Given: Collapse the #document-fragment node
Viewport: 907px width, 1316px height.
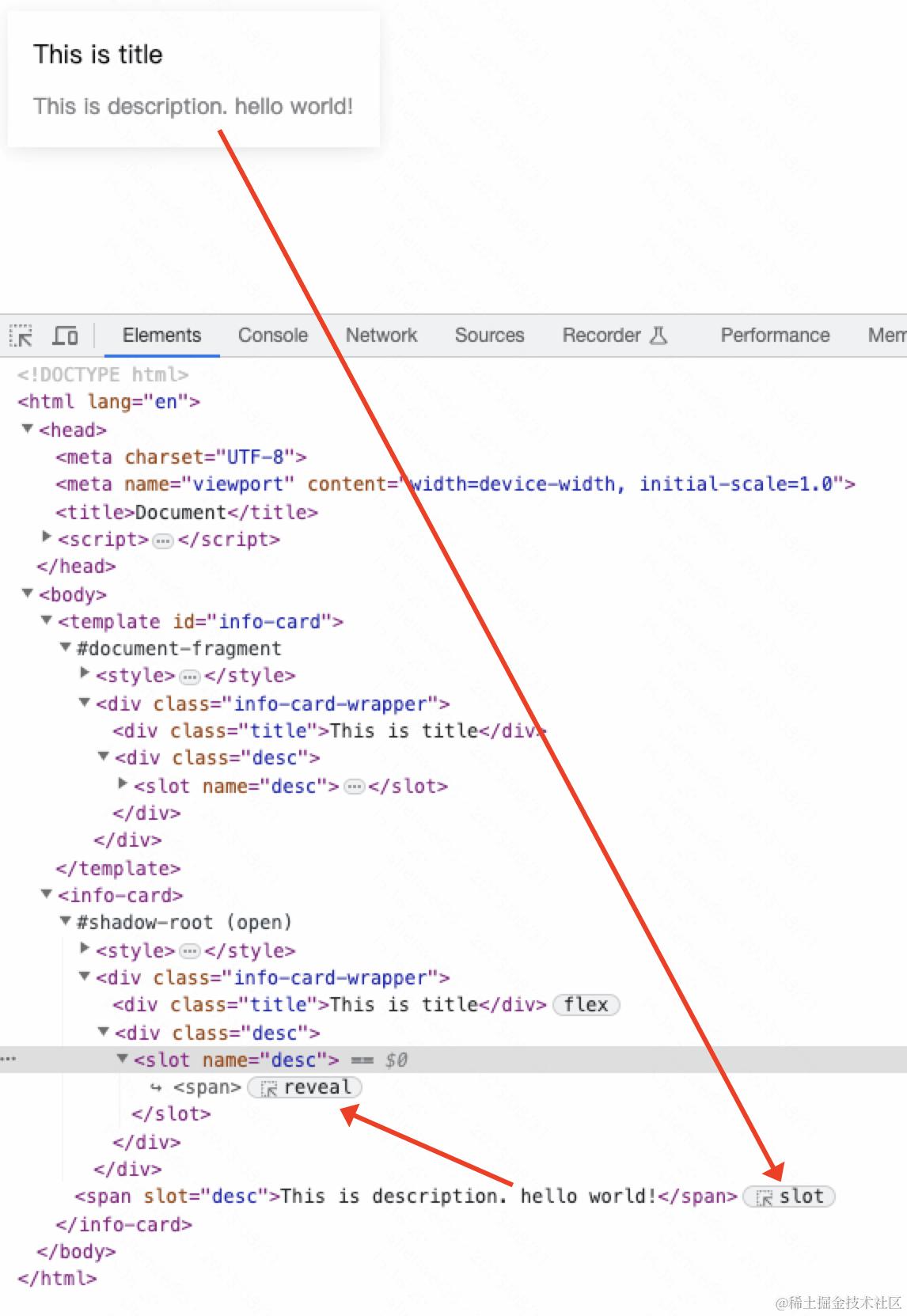Looking at the screenshot, I should [66, 647].
